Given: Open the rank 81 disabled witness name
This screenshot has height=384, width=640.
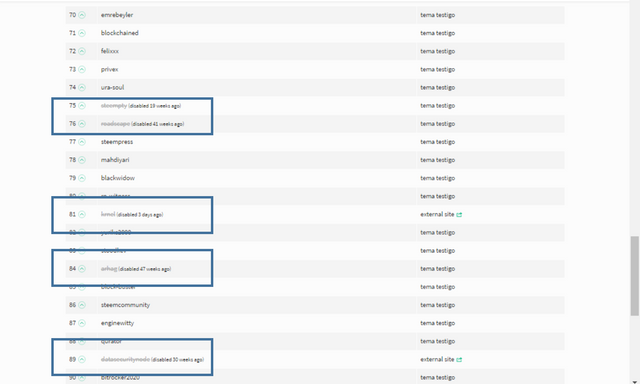Looking at the screenshot, I should (108, 214).
